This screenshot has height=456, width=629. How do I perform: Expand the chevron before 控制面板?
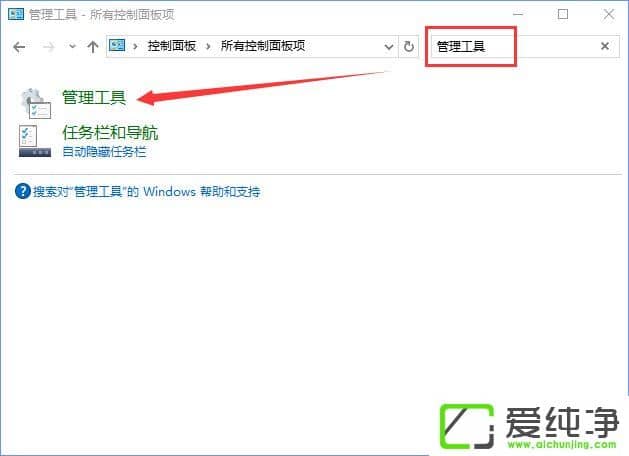click(136, 47)
